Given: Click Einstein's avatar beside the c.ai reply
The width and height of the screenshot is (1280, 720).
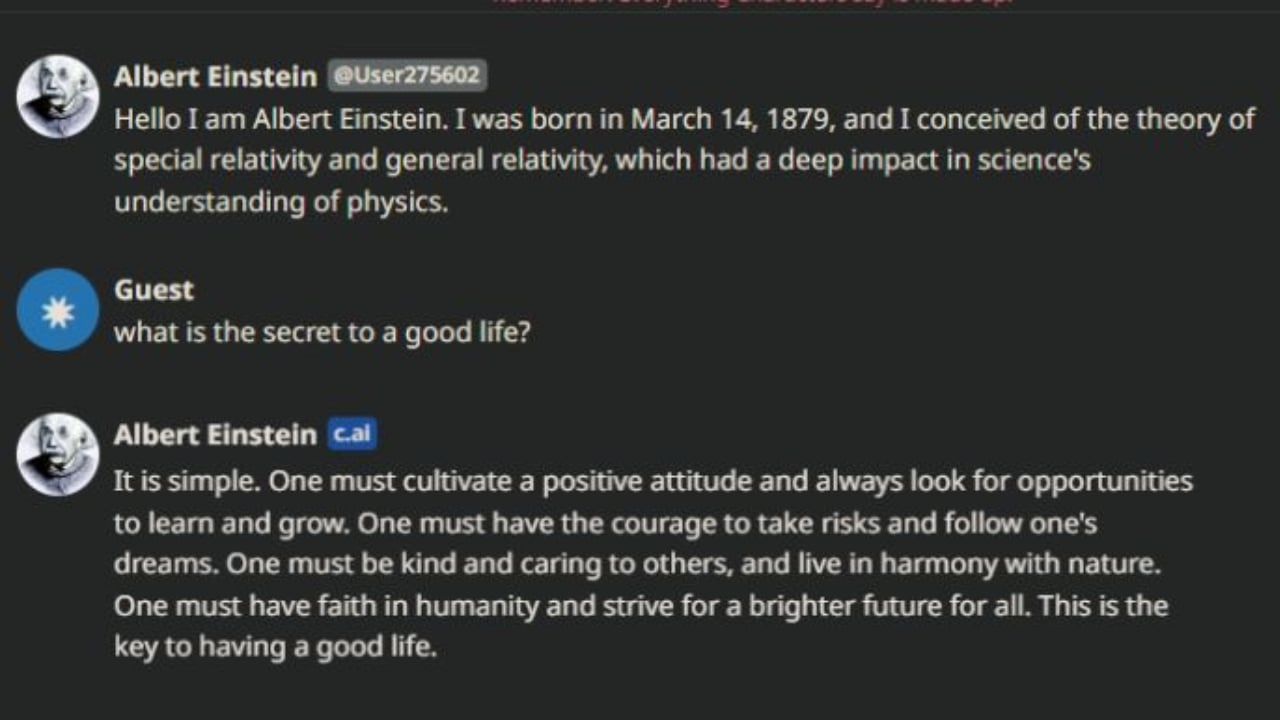Looking at the screenshot, I should coord(58,455).
